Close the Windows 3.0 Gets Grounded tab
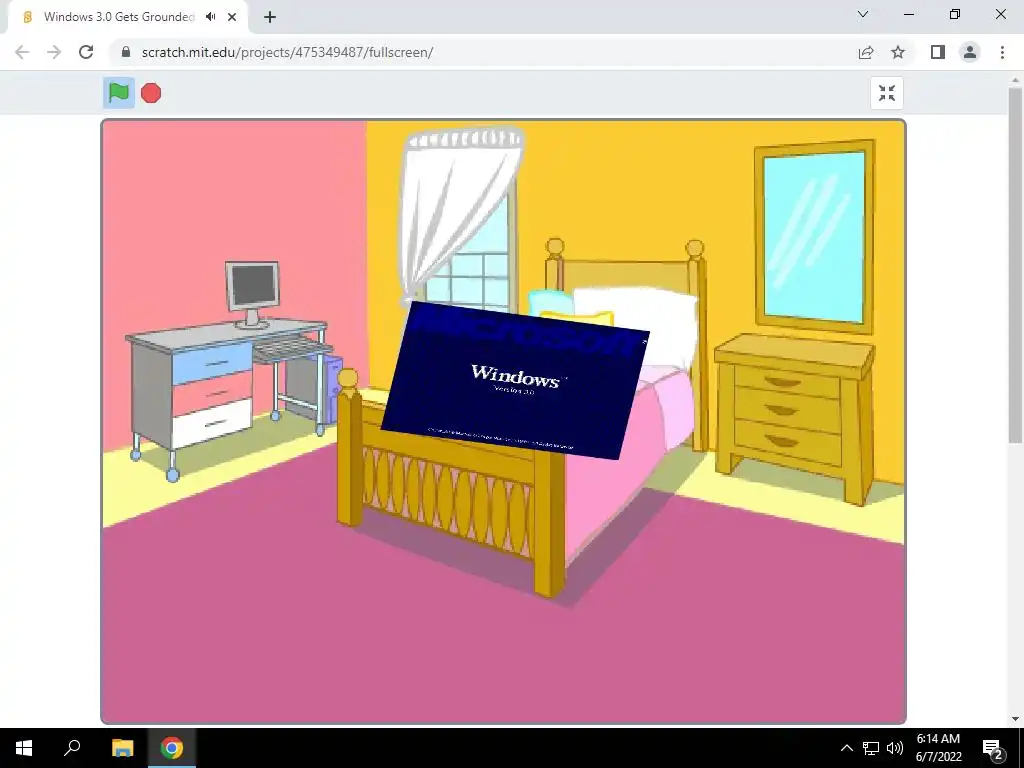1024x768 pixels. (x=232, y=17)
